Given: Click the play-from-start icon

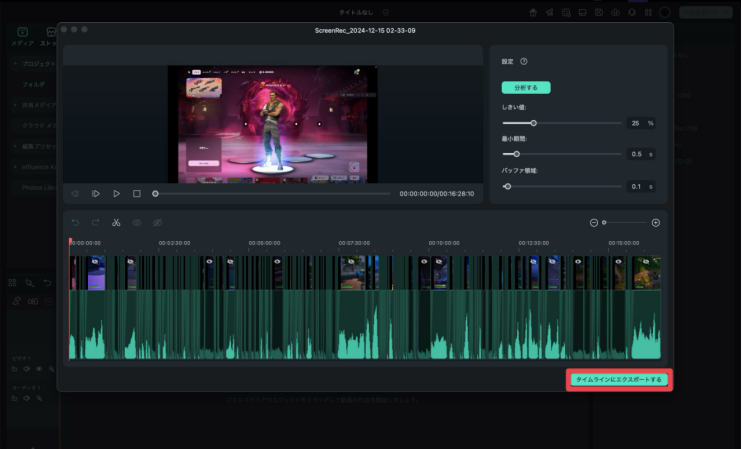Looking at the screenshot, I should pos(96,193).
